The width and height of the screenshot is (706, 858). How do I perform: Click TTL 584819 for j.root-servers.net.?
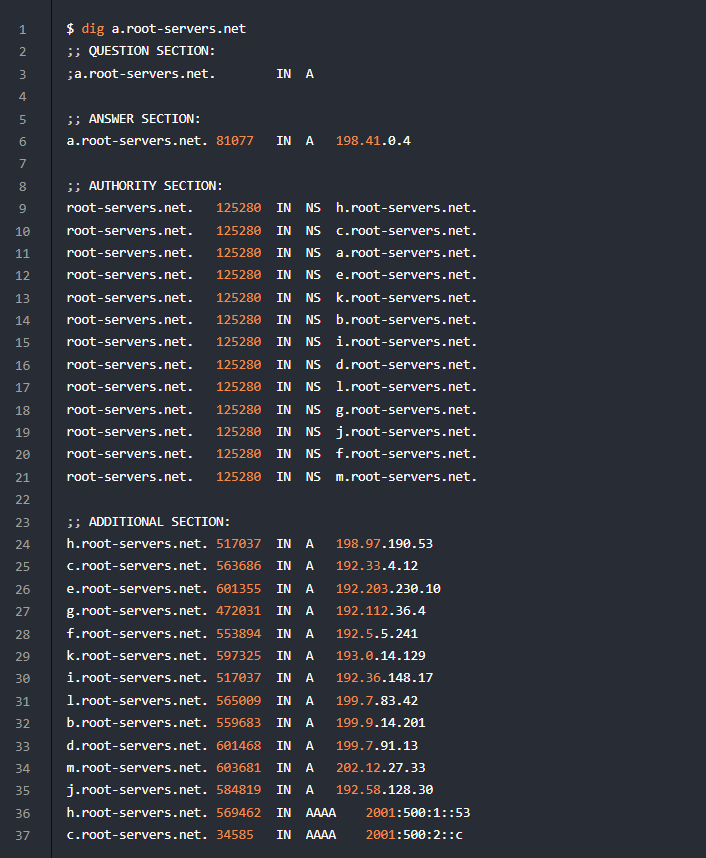pos(239,790)
